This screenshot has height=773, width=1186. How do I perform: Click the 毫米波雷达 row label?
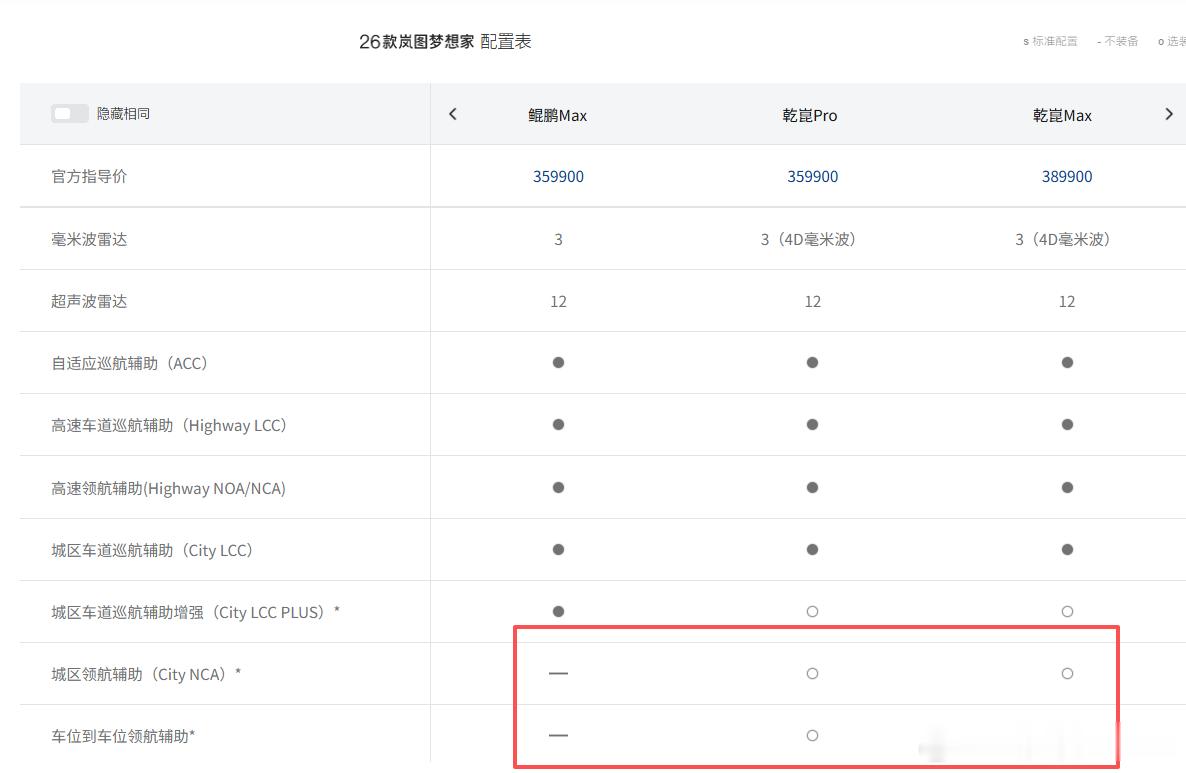(x=89, y=240)
